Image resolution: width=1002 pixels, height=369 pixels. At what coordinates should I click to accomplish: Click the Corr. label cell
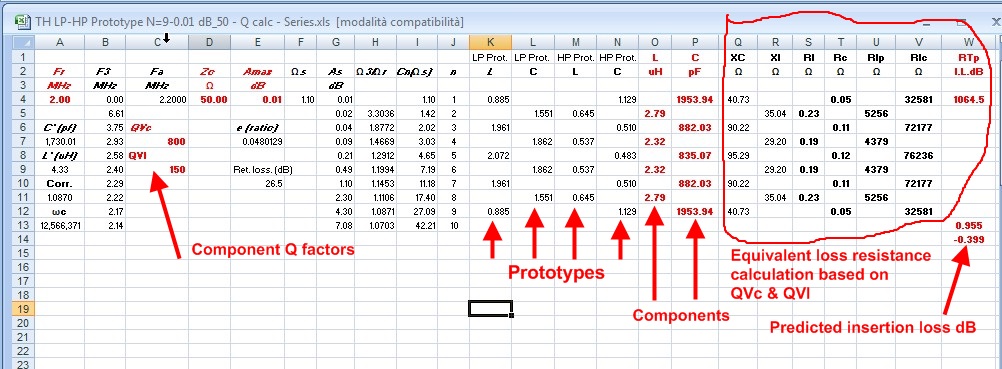click(59, 184)
